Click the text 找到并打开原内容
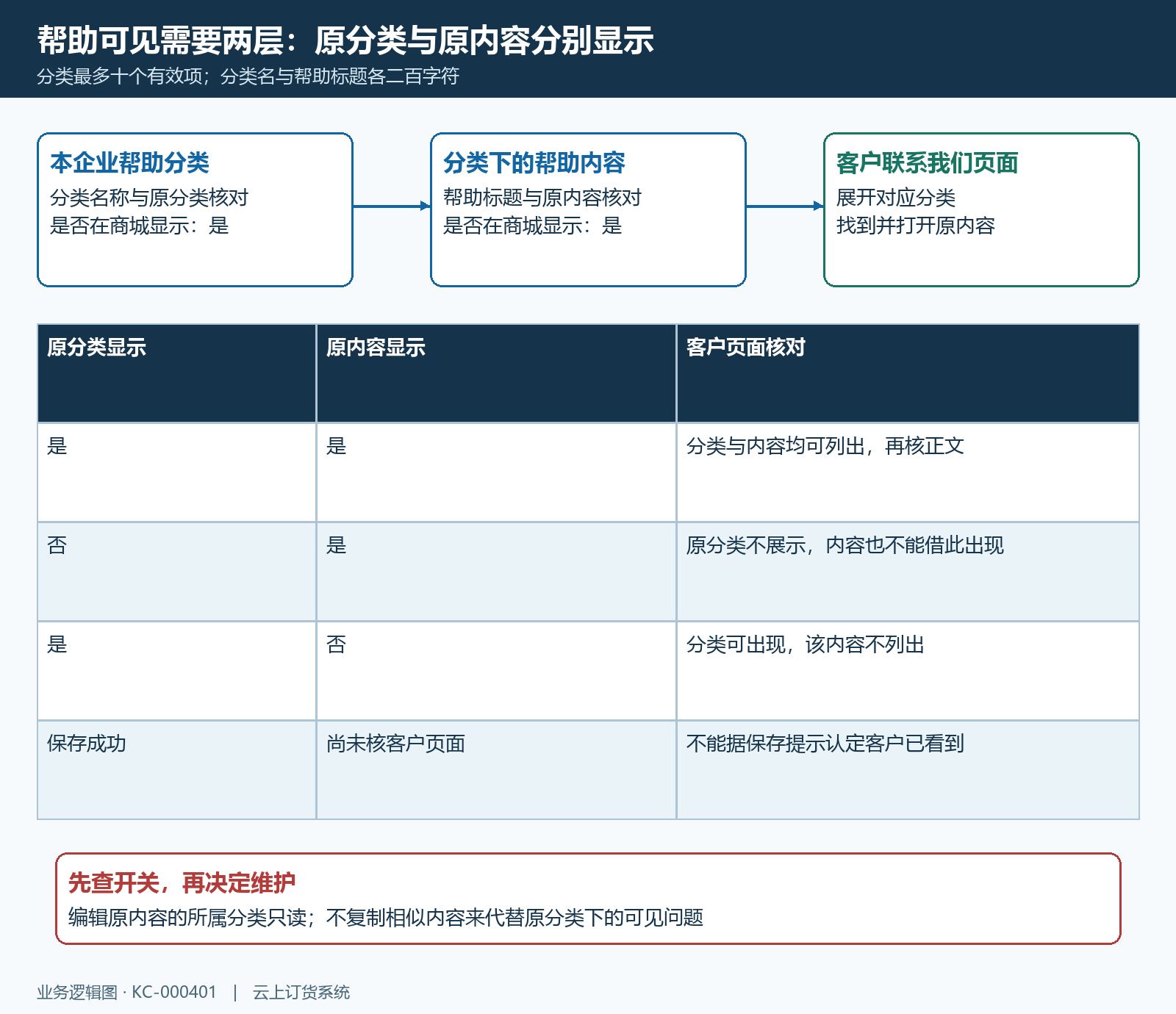This screenshot has width=1176, height=1014. click(916, 226)
